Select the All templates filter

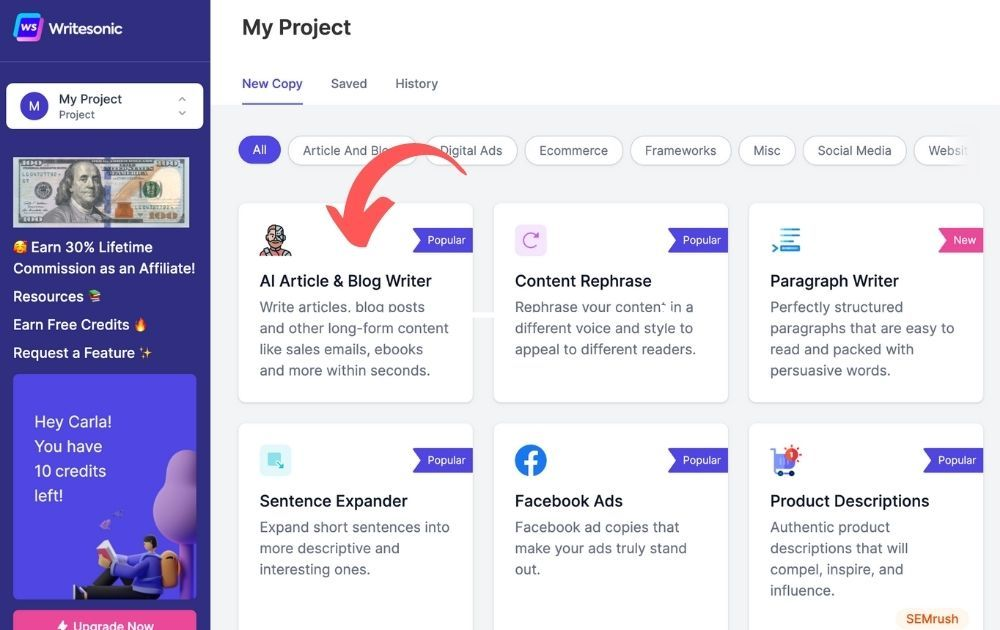pos(259,149)
